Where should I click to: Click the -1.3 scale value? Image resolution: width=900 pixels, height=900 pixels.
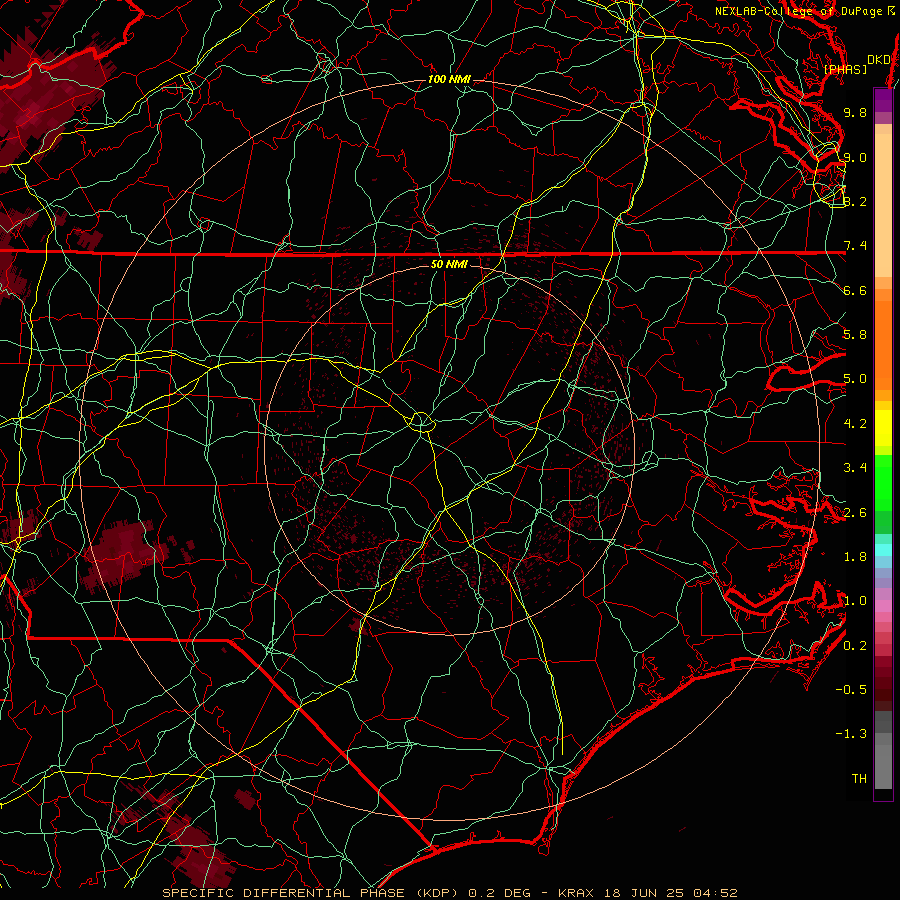851,734
